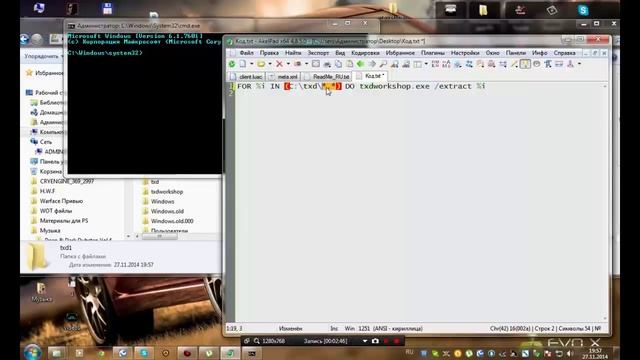Screen dimensions: 640x360
Task: Close document with the red X toolbar icon
Action: click(279, 64)
